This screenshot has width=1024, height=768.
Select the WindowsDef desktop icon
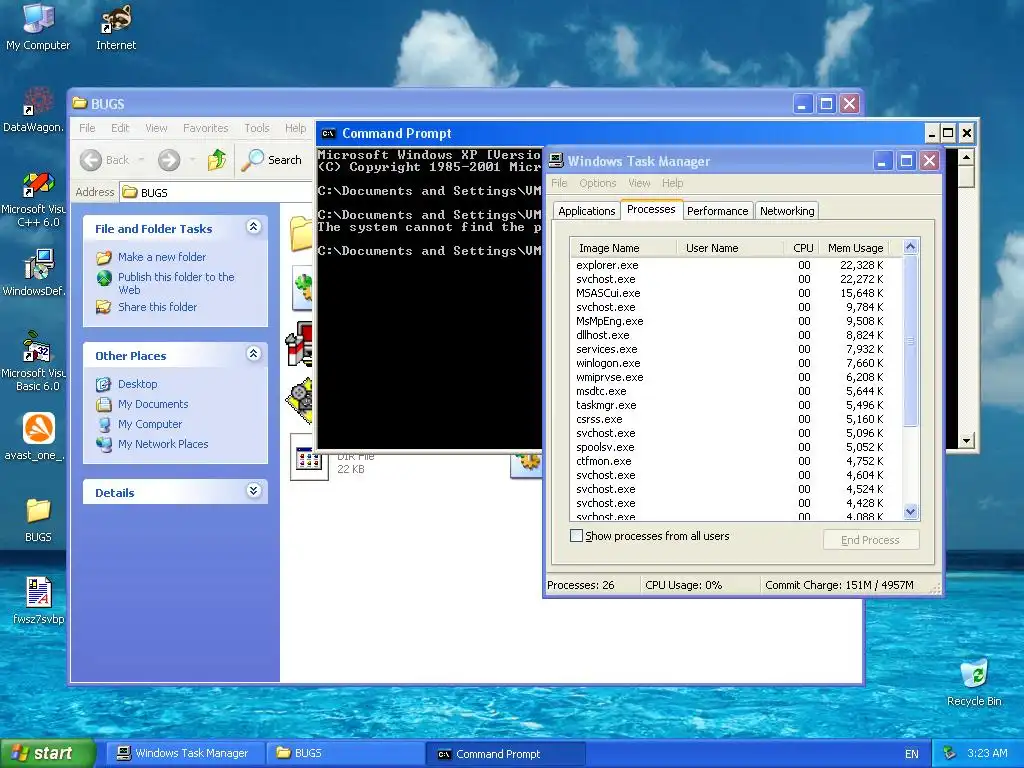34,272
